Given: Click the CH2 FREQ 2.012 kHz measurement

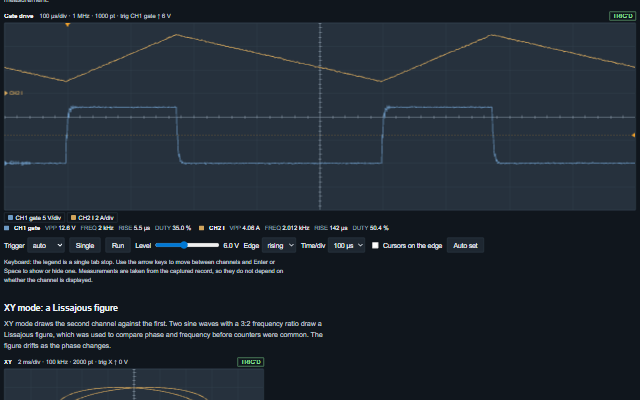Looking at the screenshot, I should pos(287,228).
